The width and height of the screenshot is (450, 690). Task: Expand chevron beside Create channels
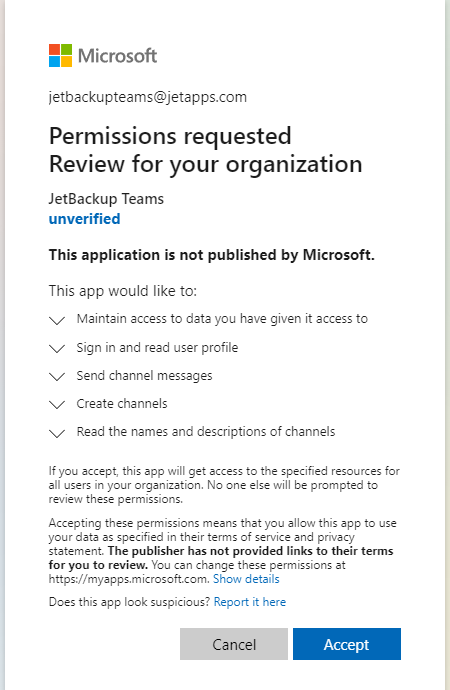[57, 404]
